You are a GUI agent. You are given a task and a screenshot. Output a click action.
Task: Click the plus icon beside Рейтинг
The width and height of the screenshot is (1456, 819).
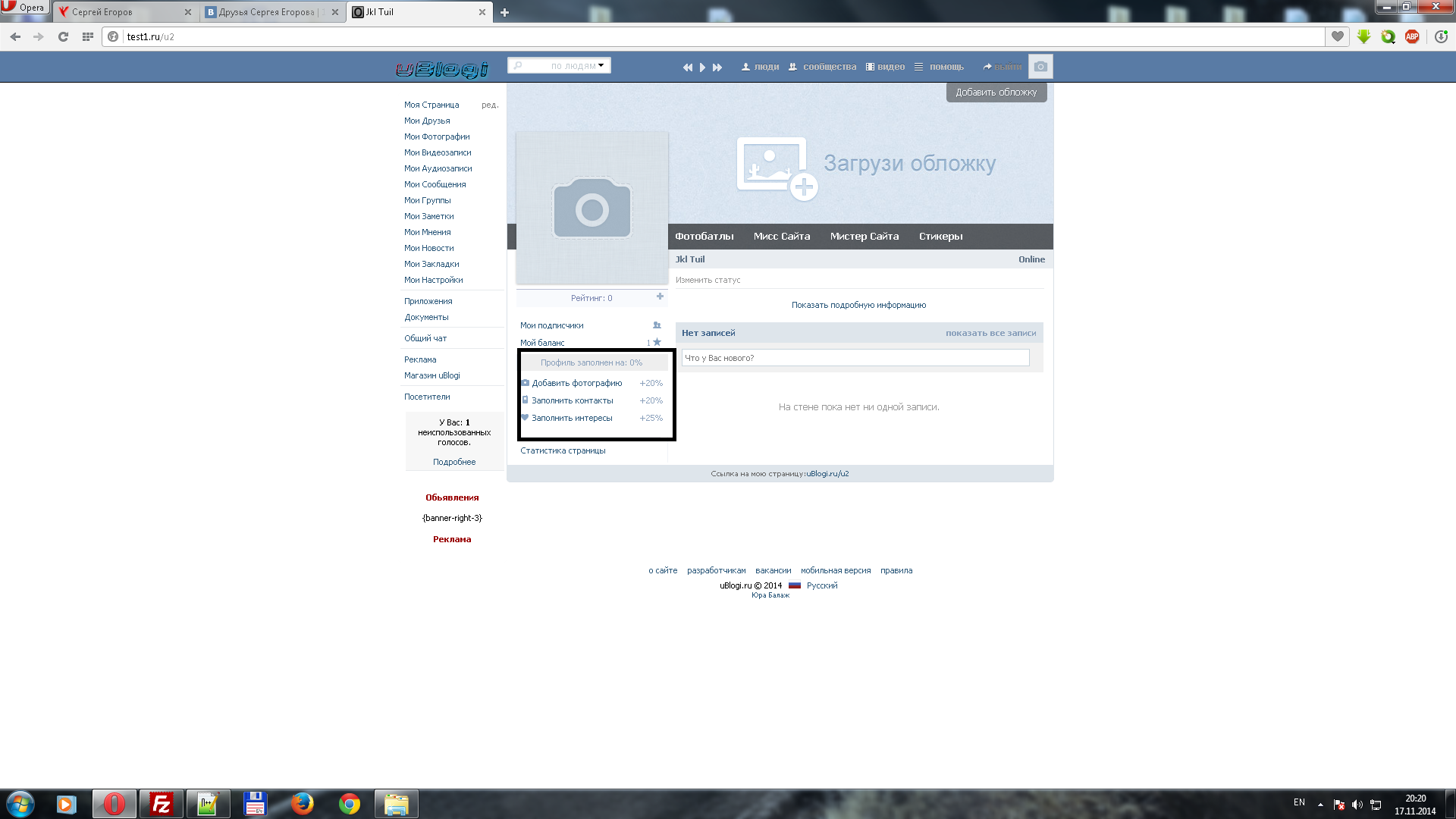[x=660, y=297]
